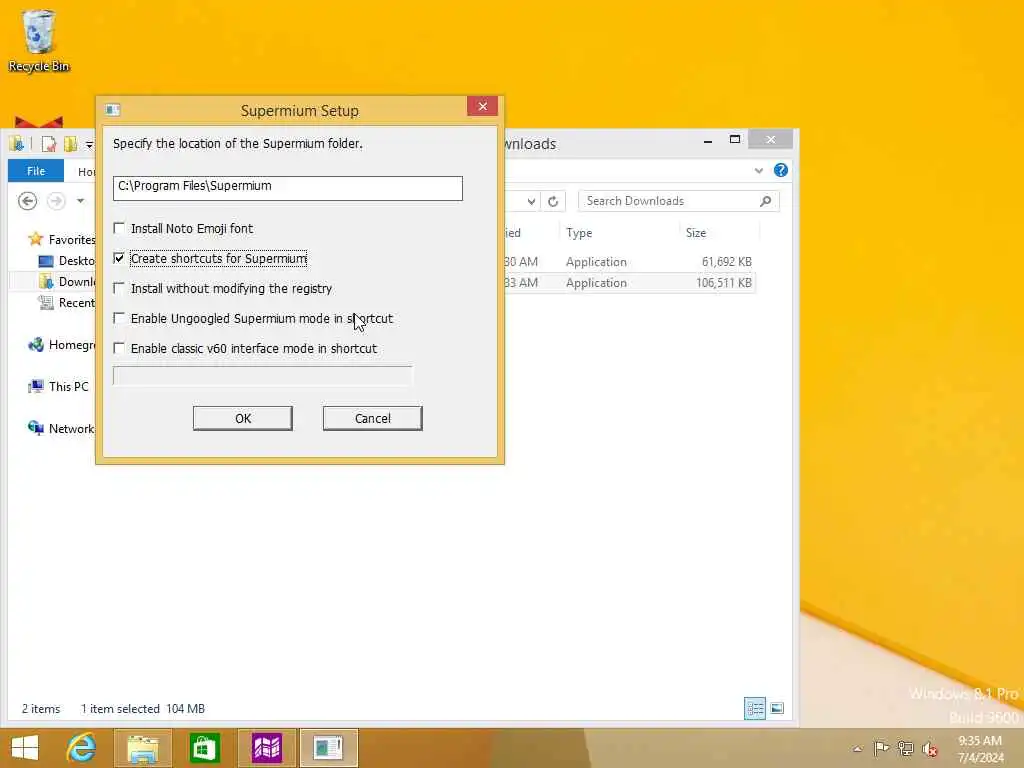The image size is (1024, 768).
Task: Open File Explorer taskbar icon
Action: [143, 748]
